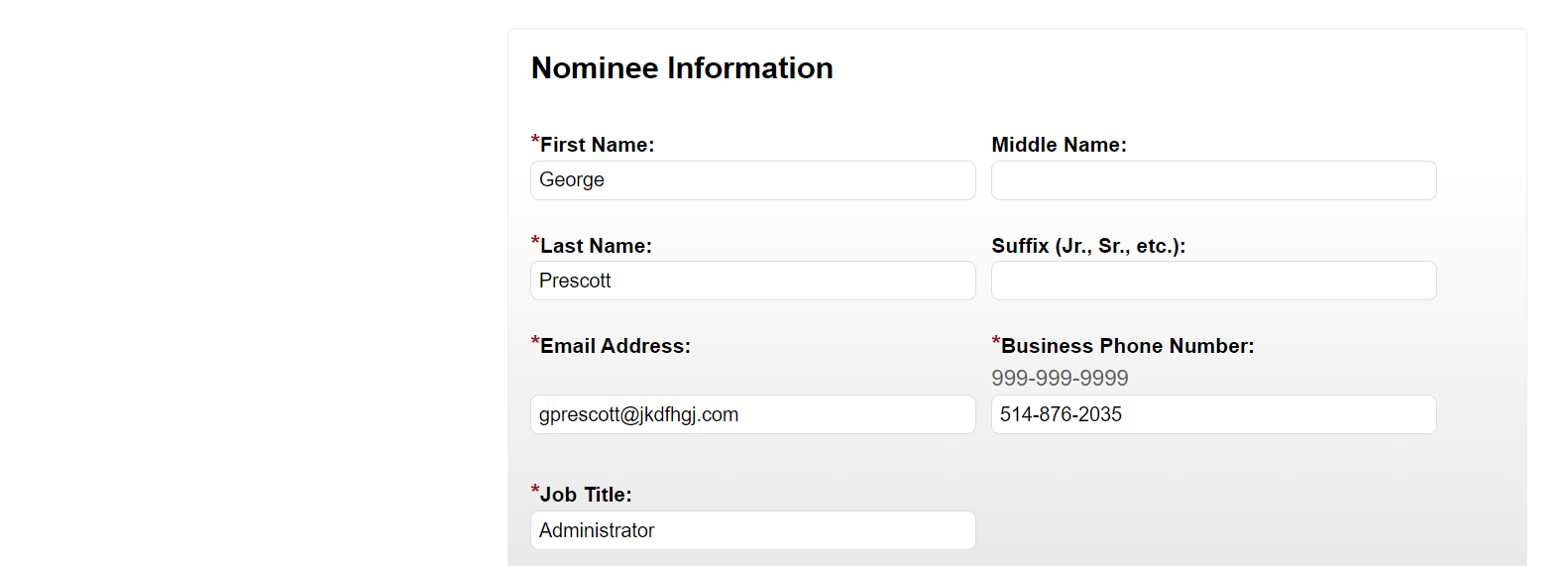Click the "Email Address:" label text

point(615,346)
